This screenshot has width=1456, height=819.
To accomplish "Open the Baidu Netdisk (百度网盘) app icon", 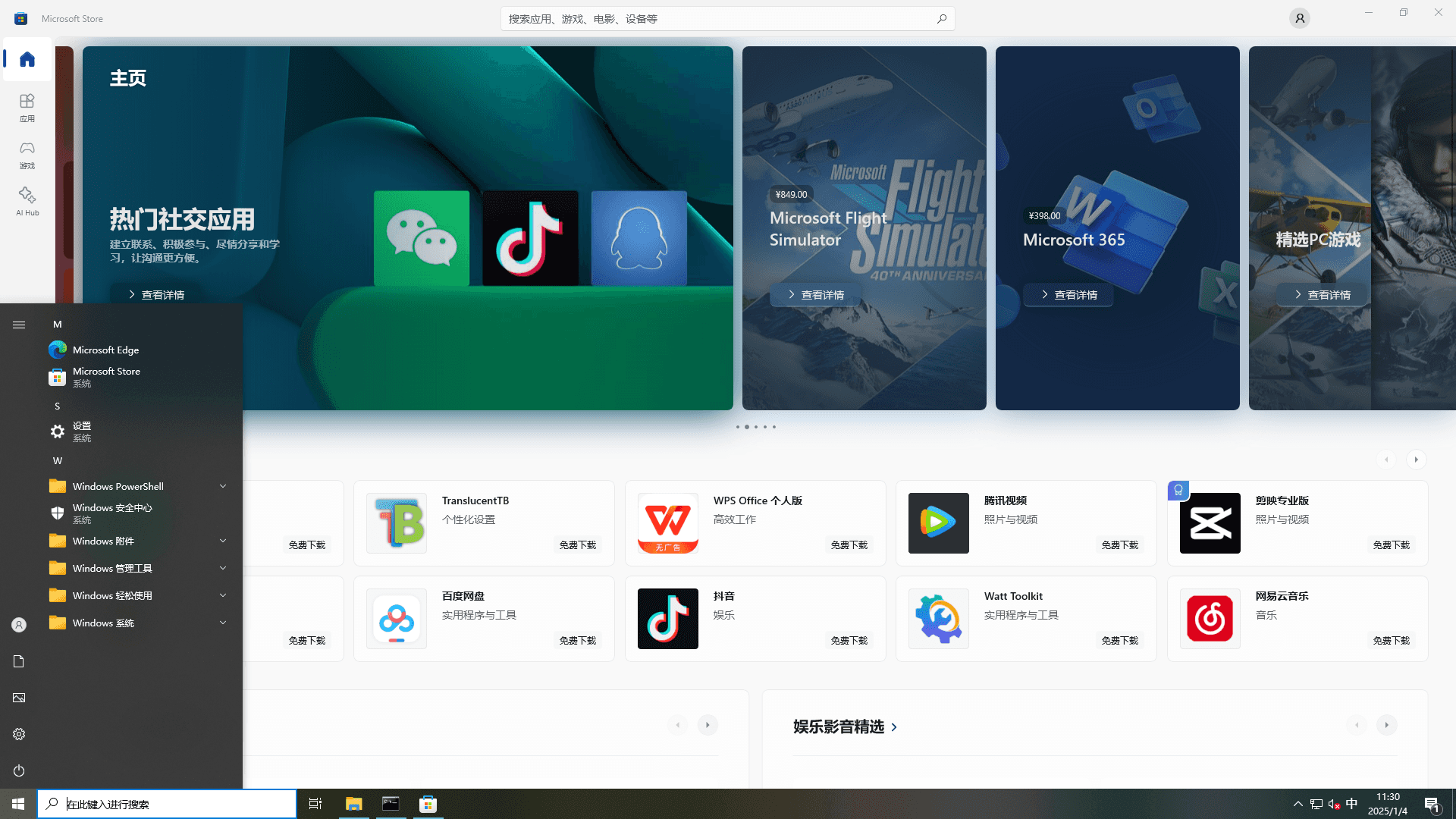I will pos(397,619).
